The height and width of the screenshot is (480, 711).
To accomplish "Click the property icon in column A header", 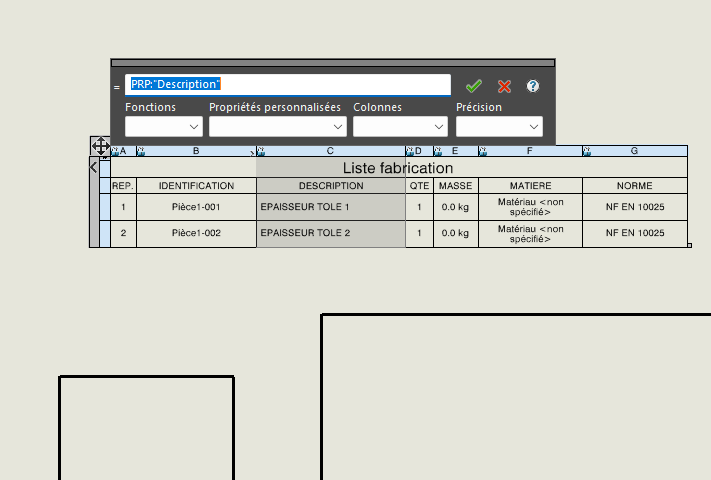I will 114,151.
